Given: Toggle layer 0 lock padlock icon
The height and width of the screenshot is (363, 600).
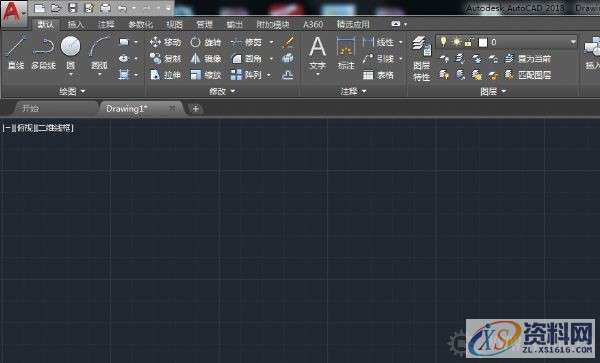Looking at the screenshot, I should click(x=468, y=42).
